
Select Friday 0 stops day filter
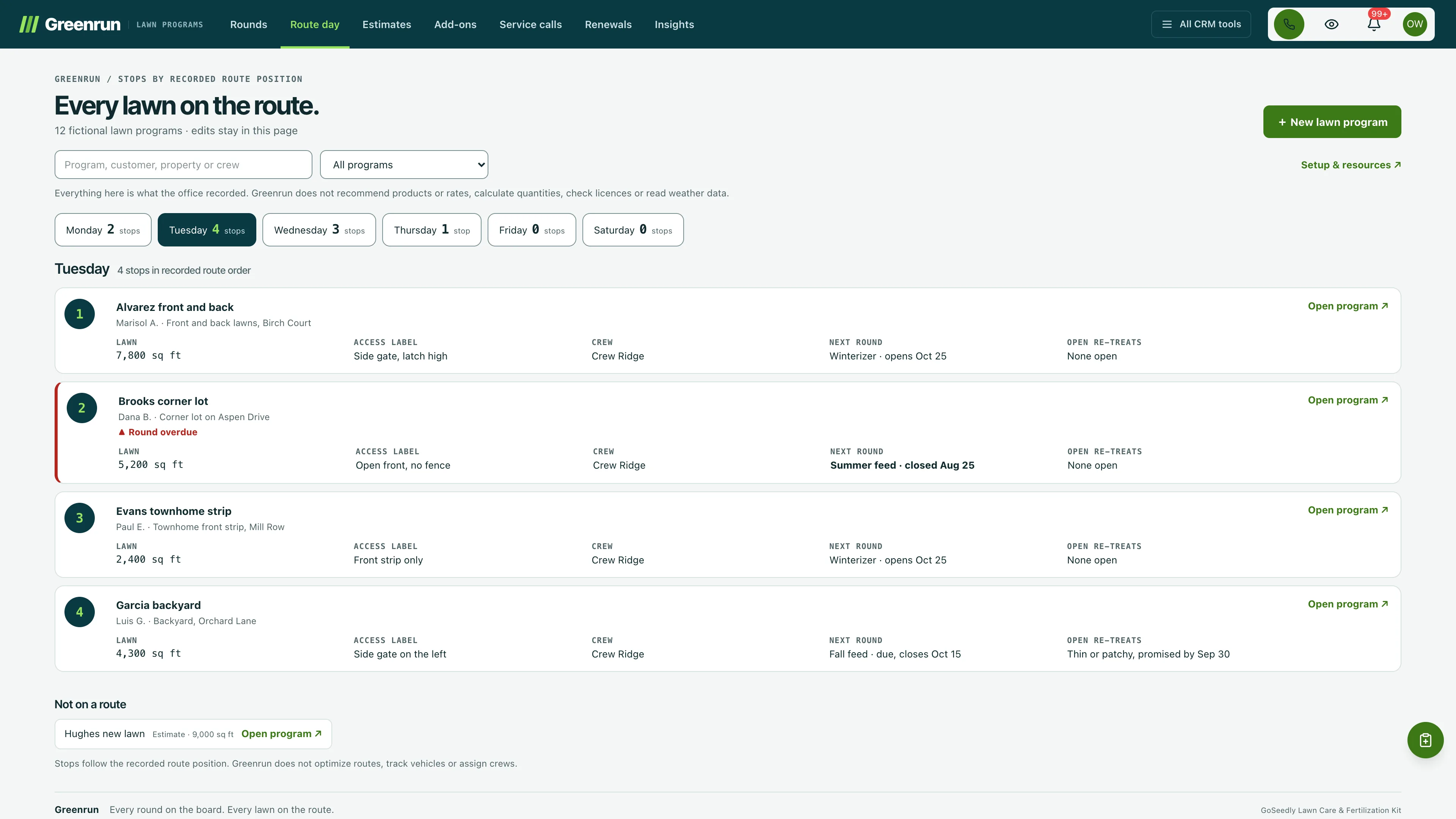532,229
